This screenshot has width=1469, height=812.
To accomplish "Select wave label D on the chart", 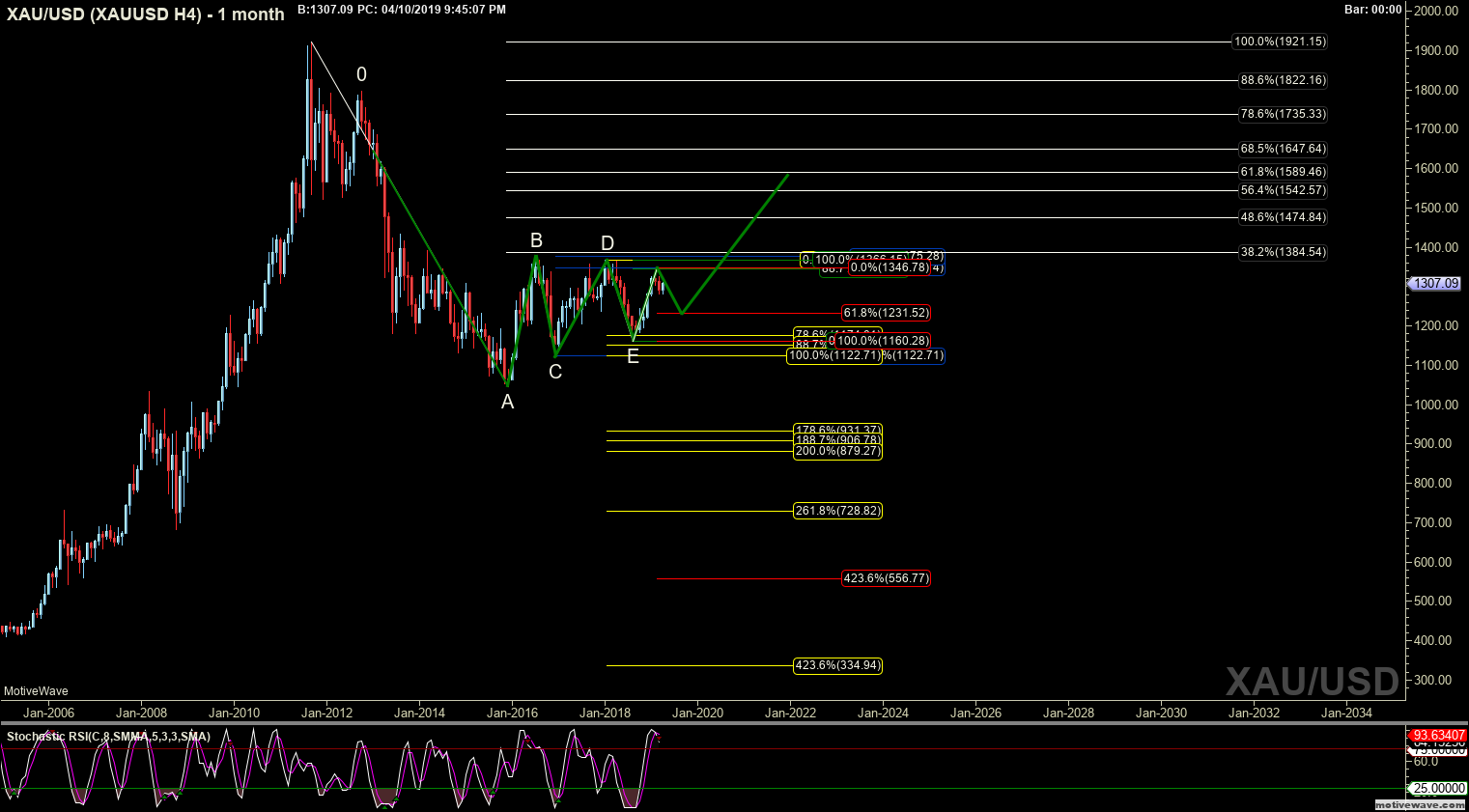I will point(607,243).
